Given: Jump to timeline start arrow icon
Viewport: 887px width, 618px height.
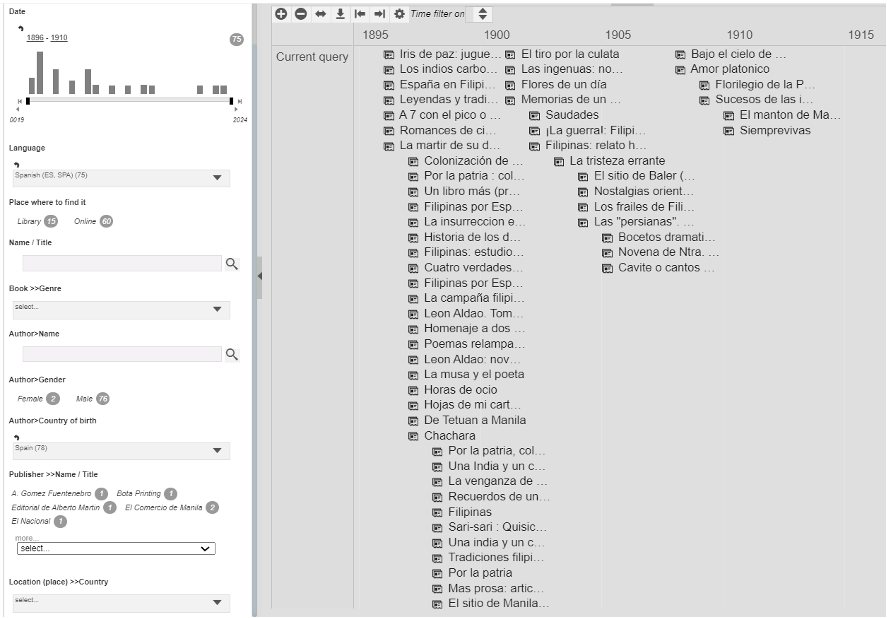Looking at the screenshot, I should click(360, 14).
